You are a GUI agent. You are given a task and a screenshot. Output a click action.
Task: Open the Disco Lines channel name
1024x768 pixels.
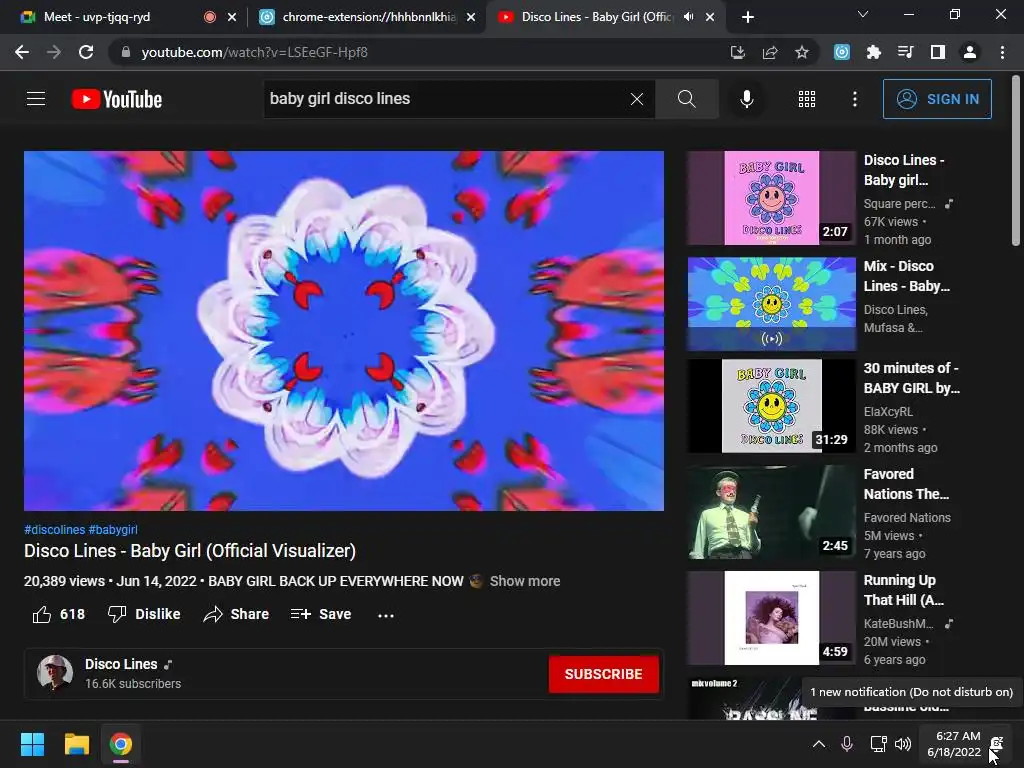121,664
